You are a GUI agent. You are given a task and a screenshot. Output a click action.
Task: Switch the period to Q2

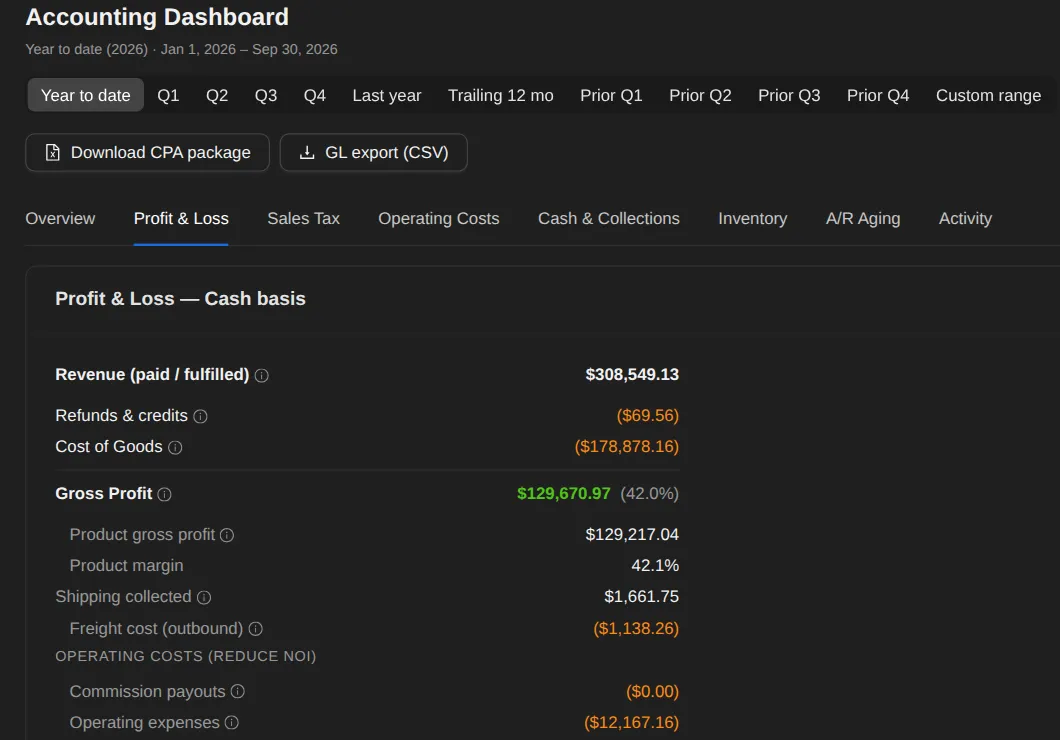pos(217,95)
